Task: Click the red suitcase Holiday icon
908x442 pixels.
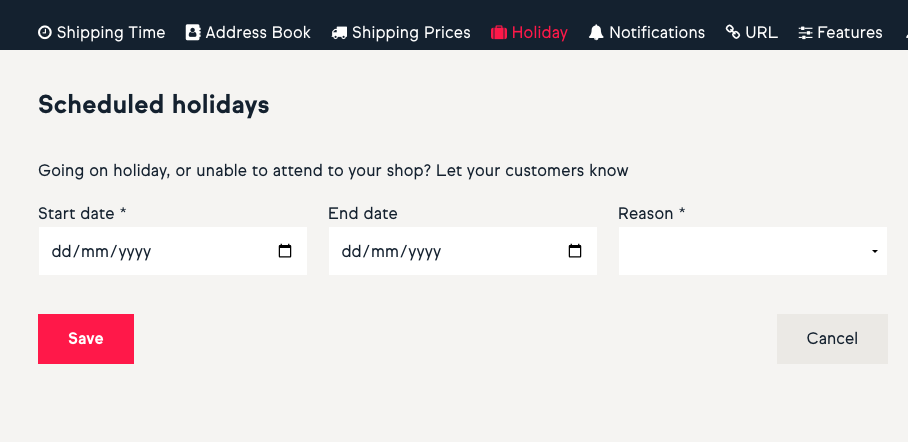Action: [x=499, y=32]
